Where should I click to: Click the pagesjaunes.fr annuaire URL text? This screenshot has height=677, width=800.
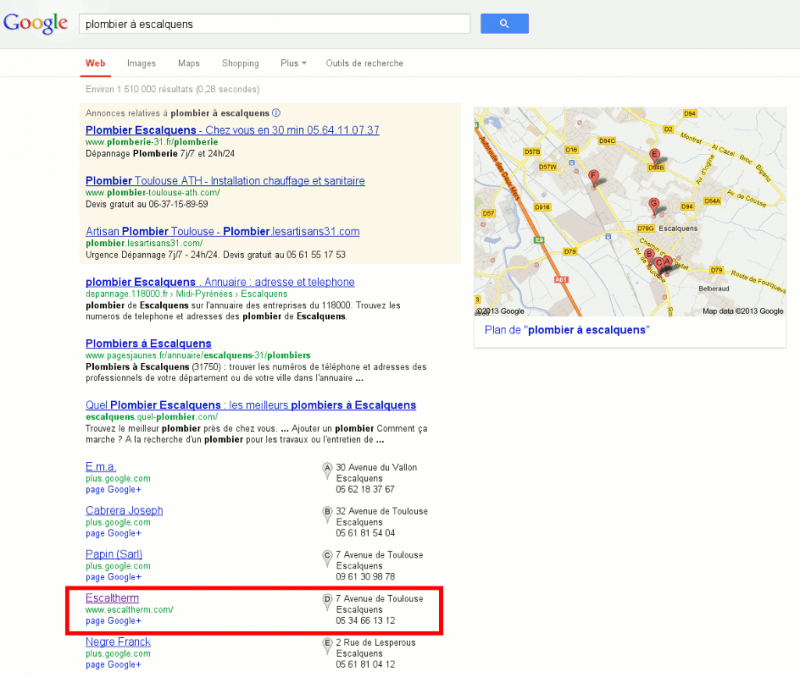pos(198,355)
